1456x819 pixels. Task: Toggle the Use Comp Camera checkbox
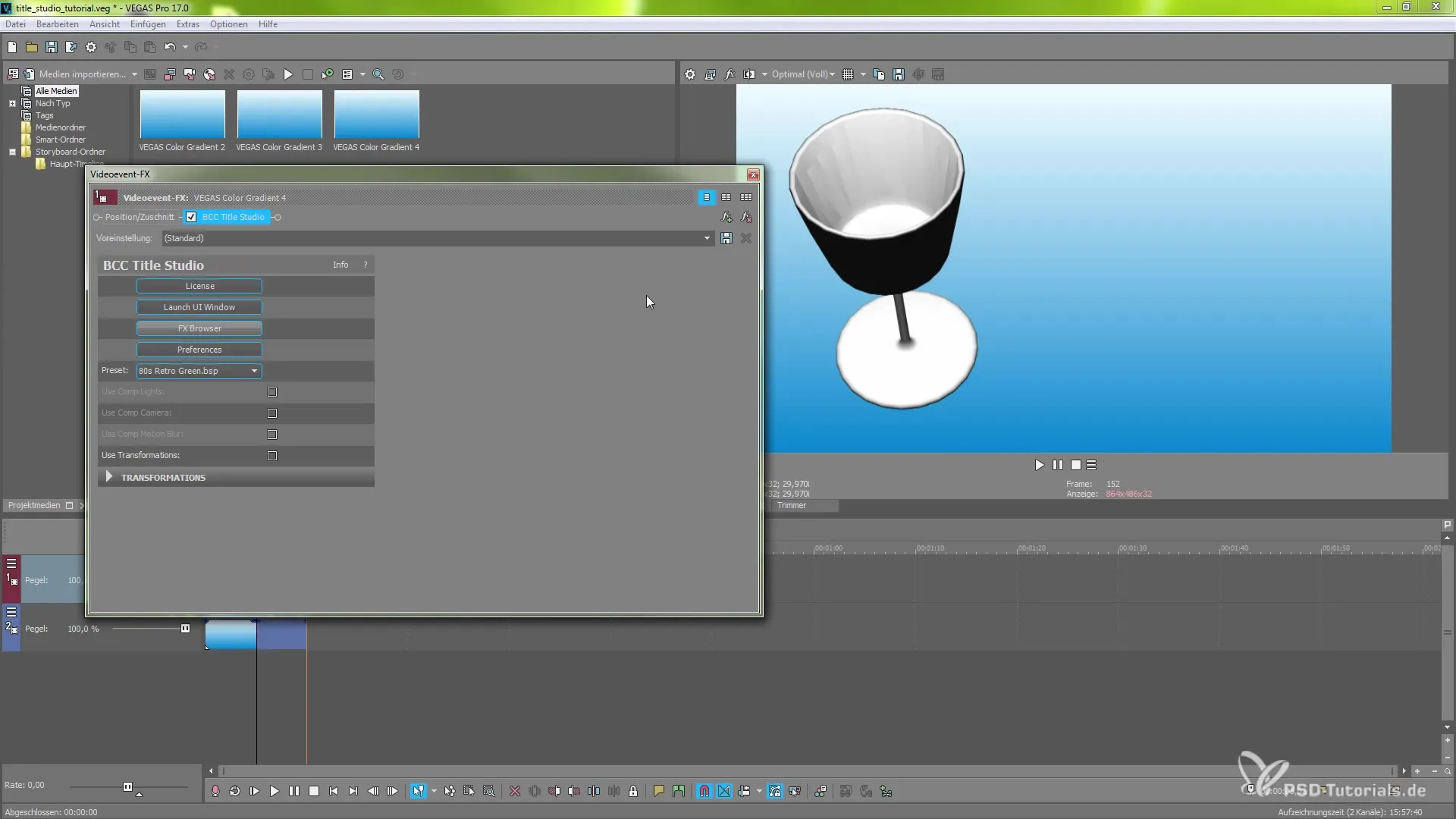pos(272,413)
